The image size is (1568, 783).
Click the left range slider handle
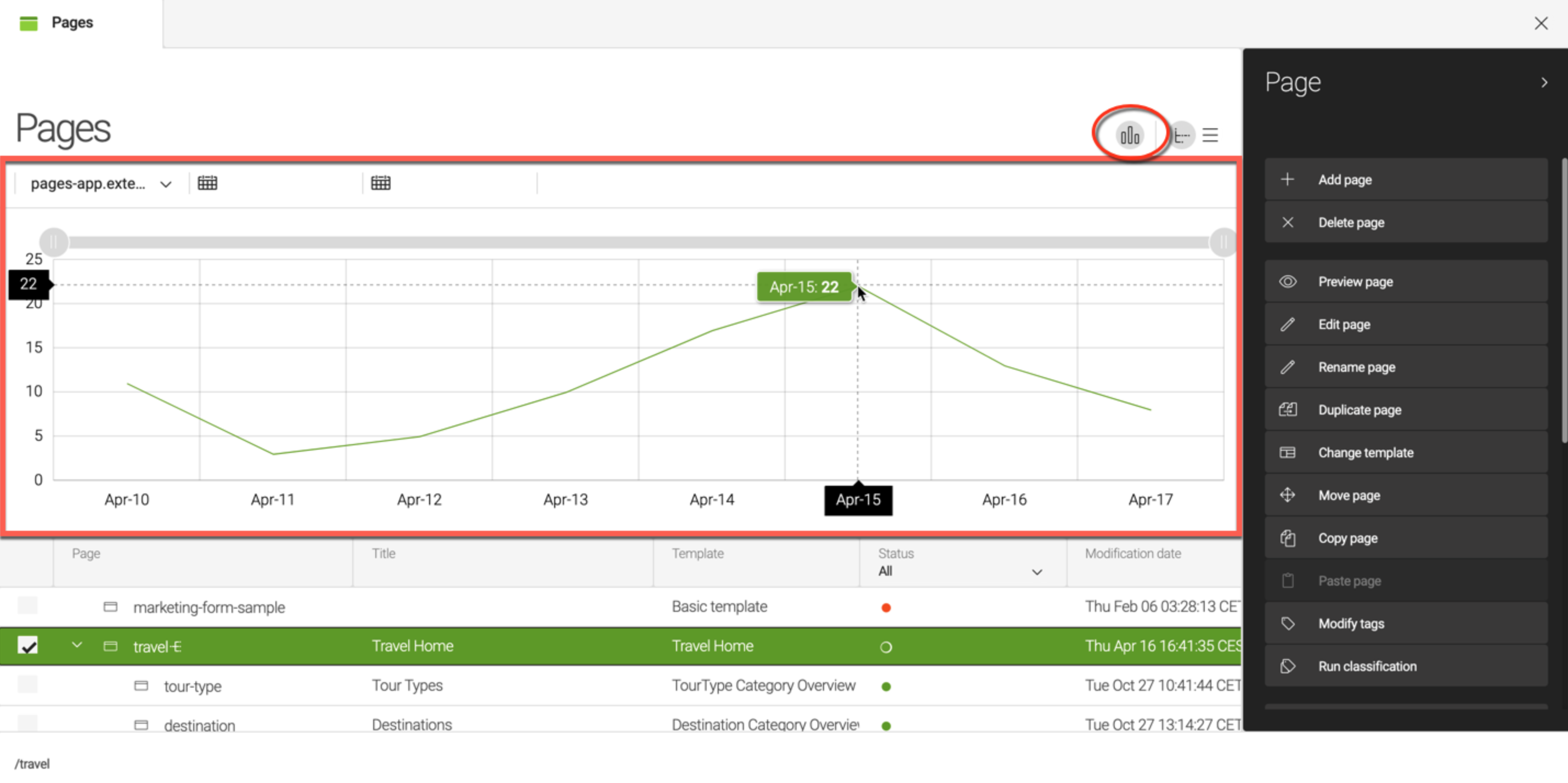[x=54, y=242]
